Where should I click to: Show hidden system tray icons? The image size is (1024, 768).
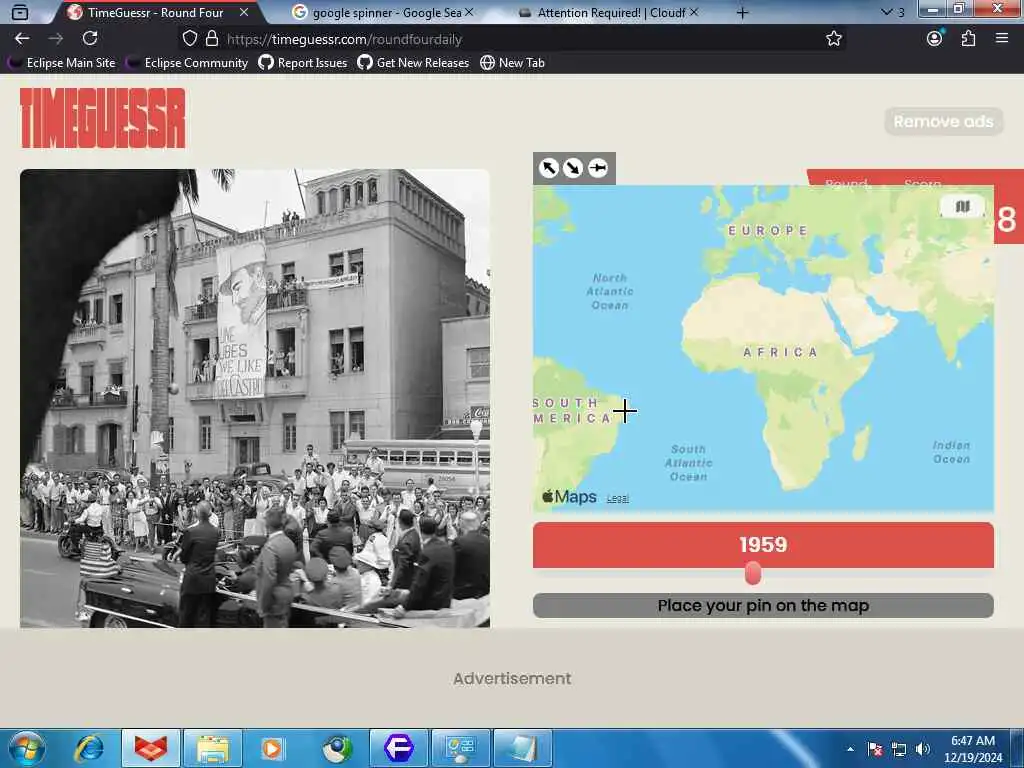coord(850,749)
